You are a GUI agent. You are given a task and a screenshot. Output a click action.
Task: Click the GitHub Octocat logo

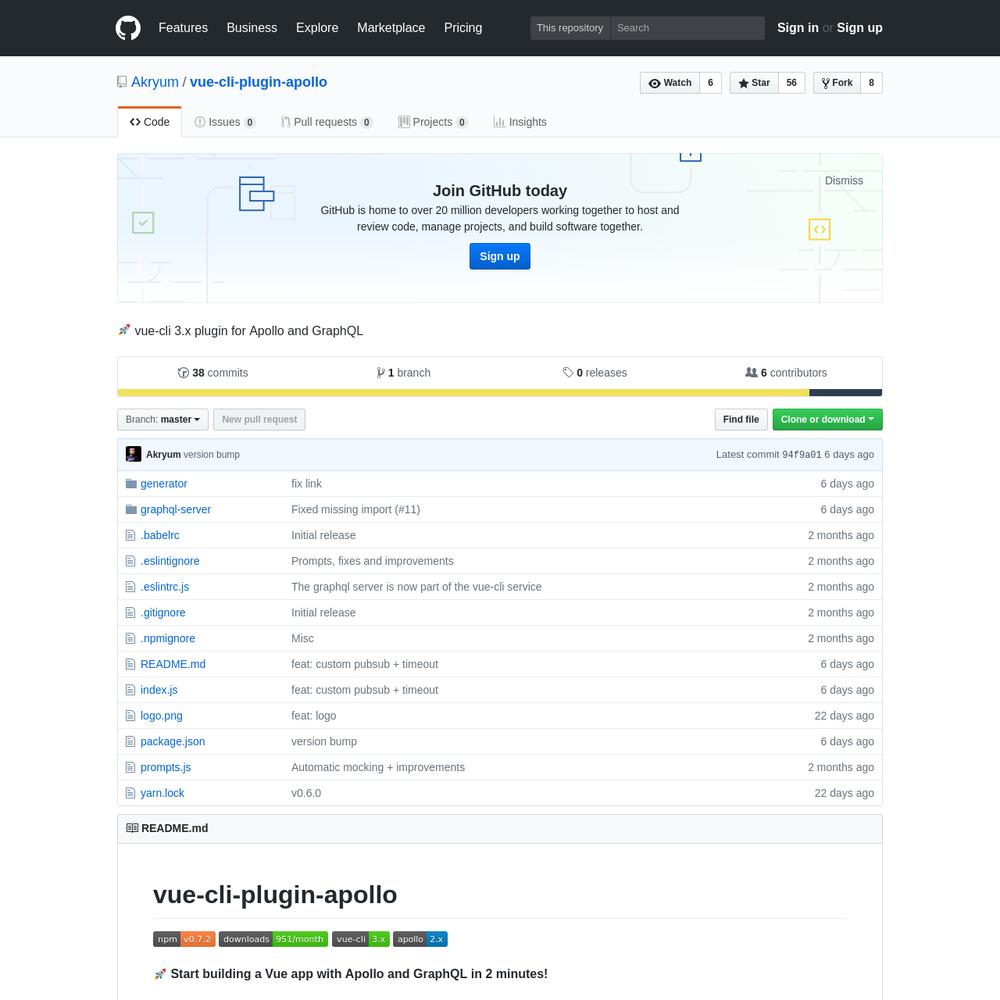(128, 28)
